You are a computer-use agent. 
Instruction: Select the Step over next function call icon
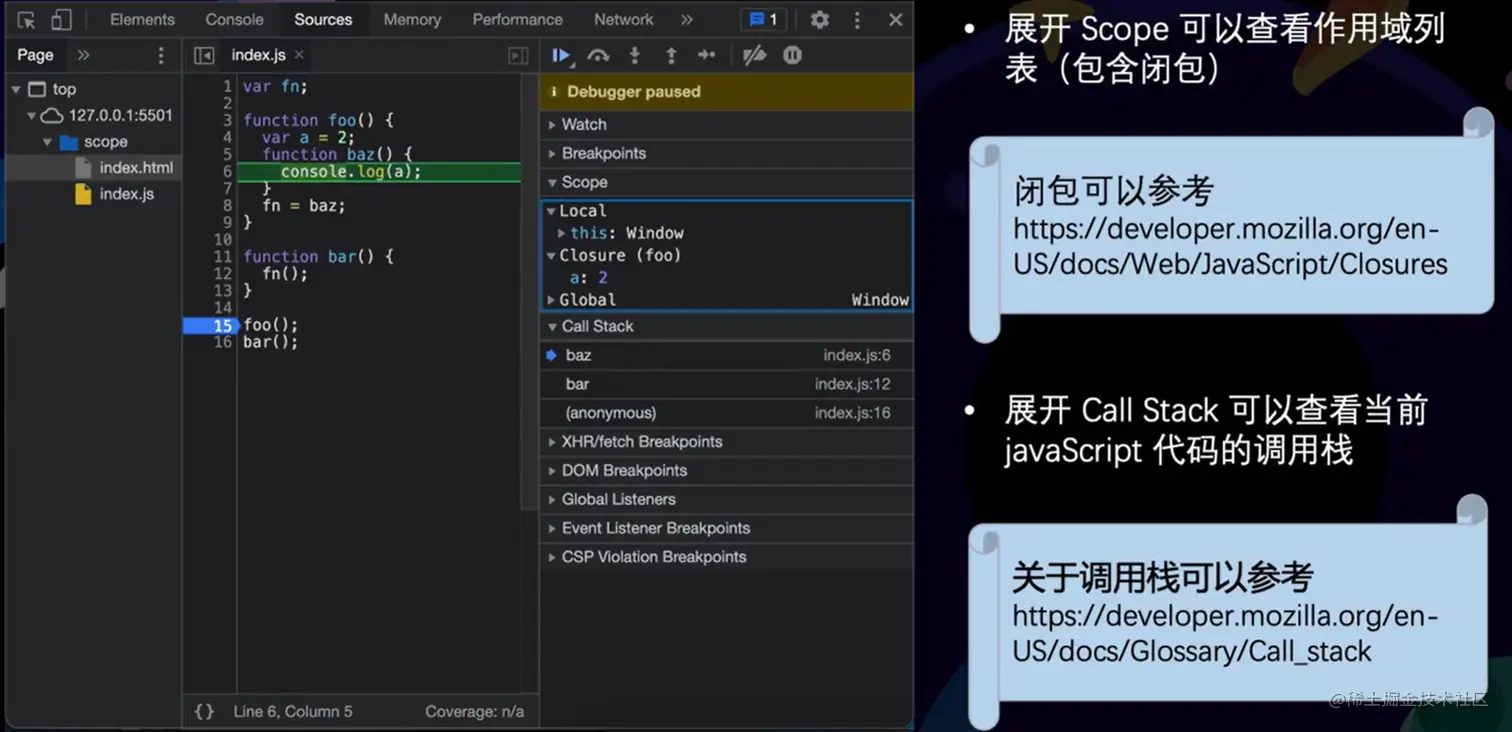coord(598,55)
